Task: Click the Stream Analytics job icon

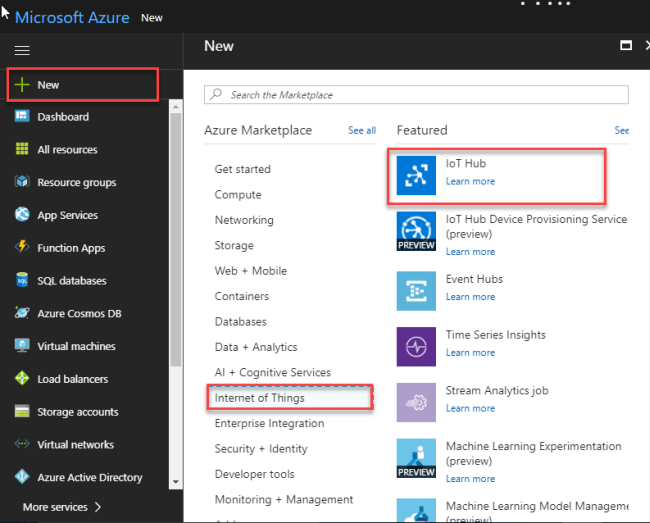Action: click(x=413, y=400)
